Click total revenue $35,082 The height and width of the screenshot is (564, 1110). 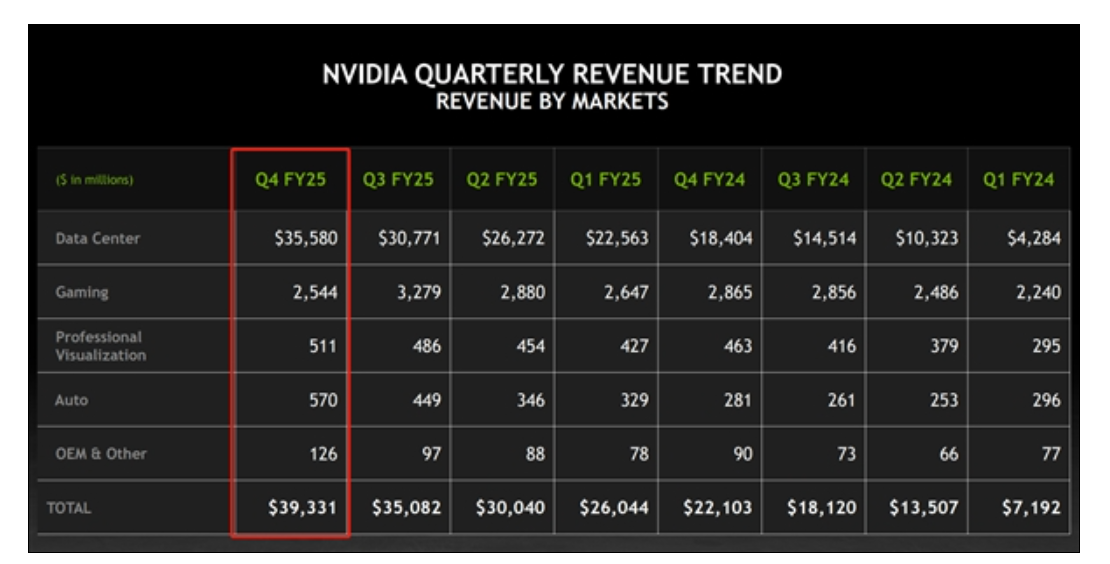click(x=406, y=507)
